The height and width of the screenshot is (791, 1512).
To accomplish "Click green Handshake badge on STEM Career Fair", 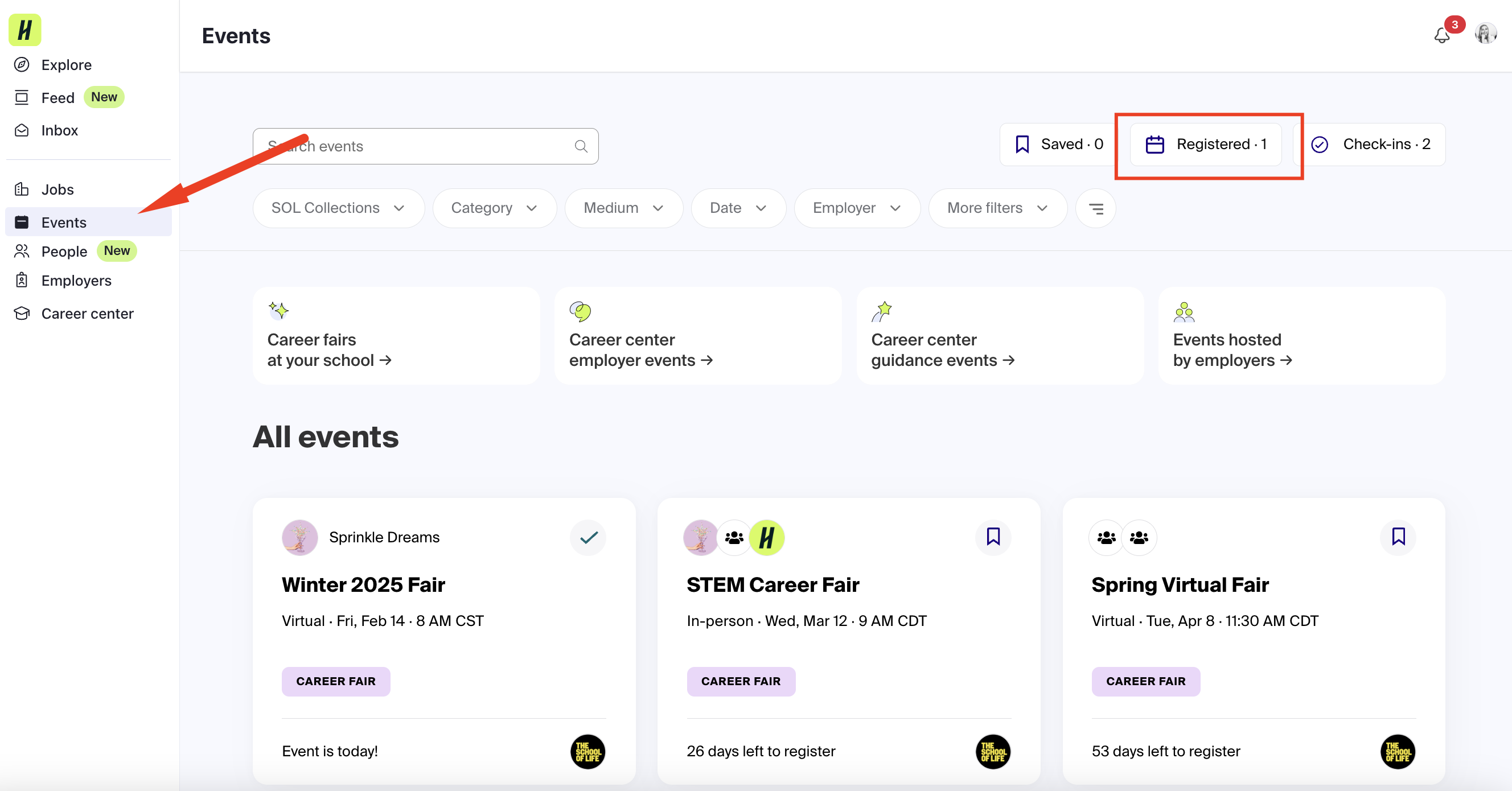I will pyautogui.click(x=767, y=538).
